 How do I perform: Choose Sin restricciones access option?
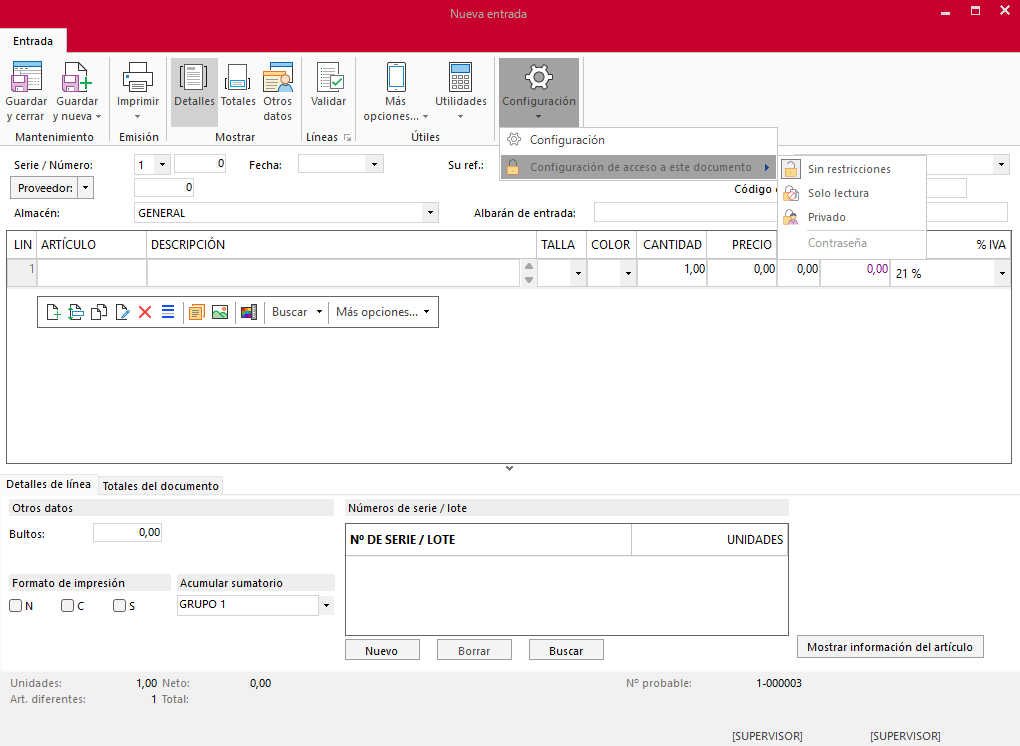point(852,169)
